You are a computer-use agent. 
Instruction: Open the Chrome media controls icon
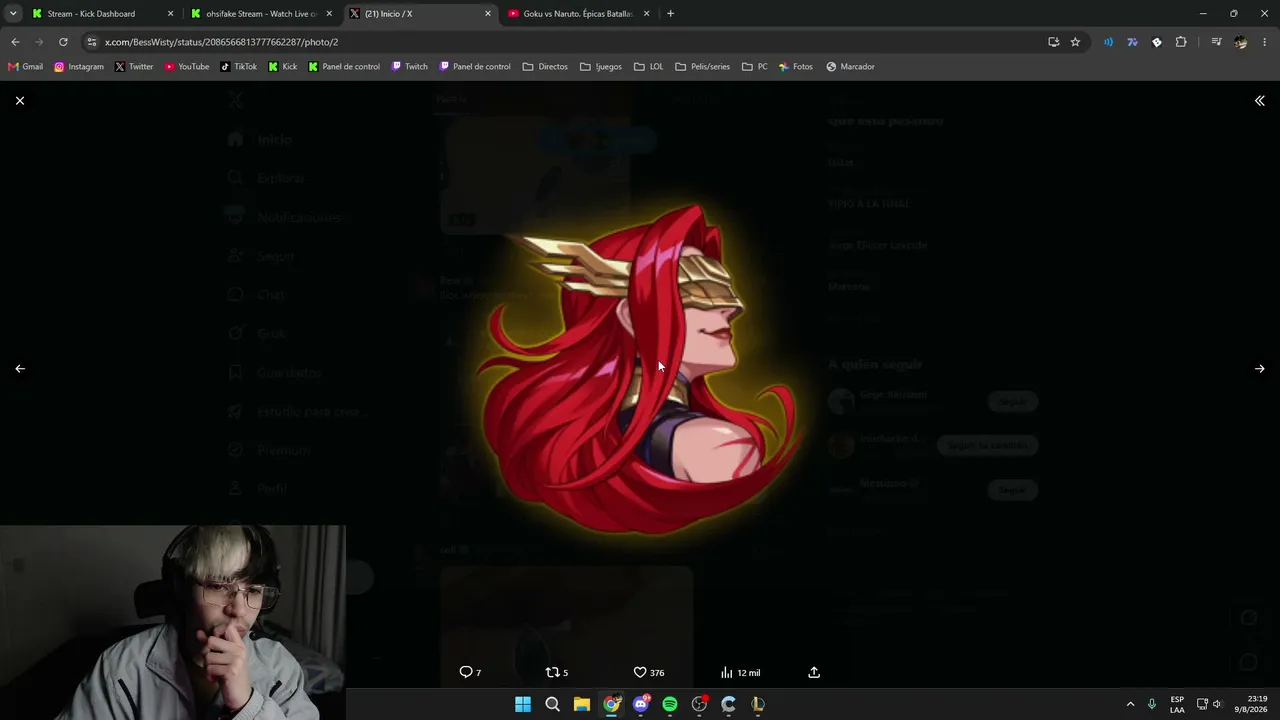point(1216,42)
